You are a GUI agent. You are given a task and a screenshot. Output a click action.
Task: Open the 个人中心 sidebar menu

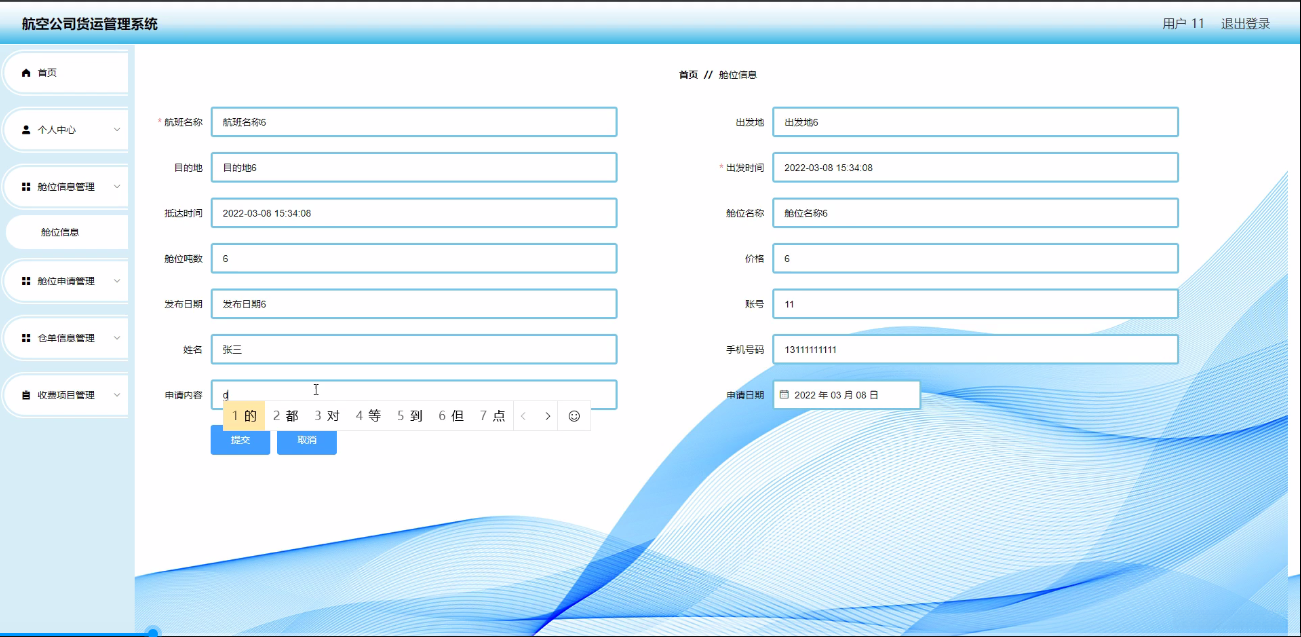coord(66,130)
